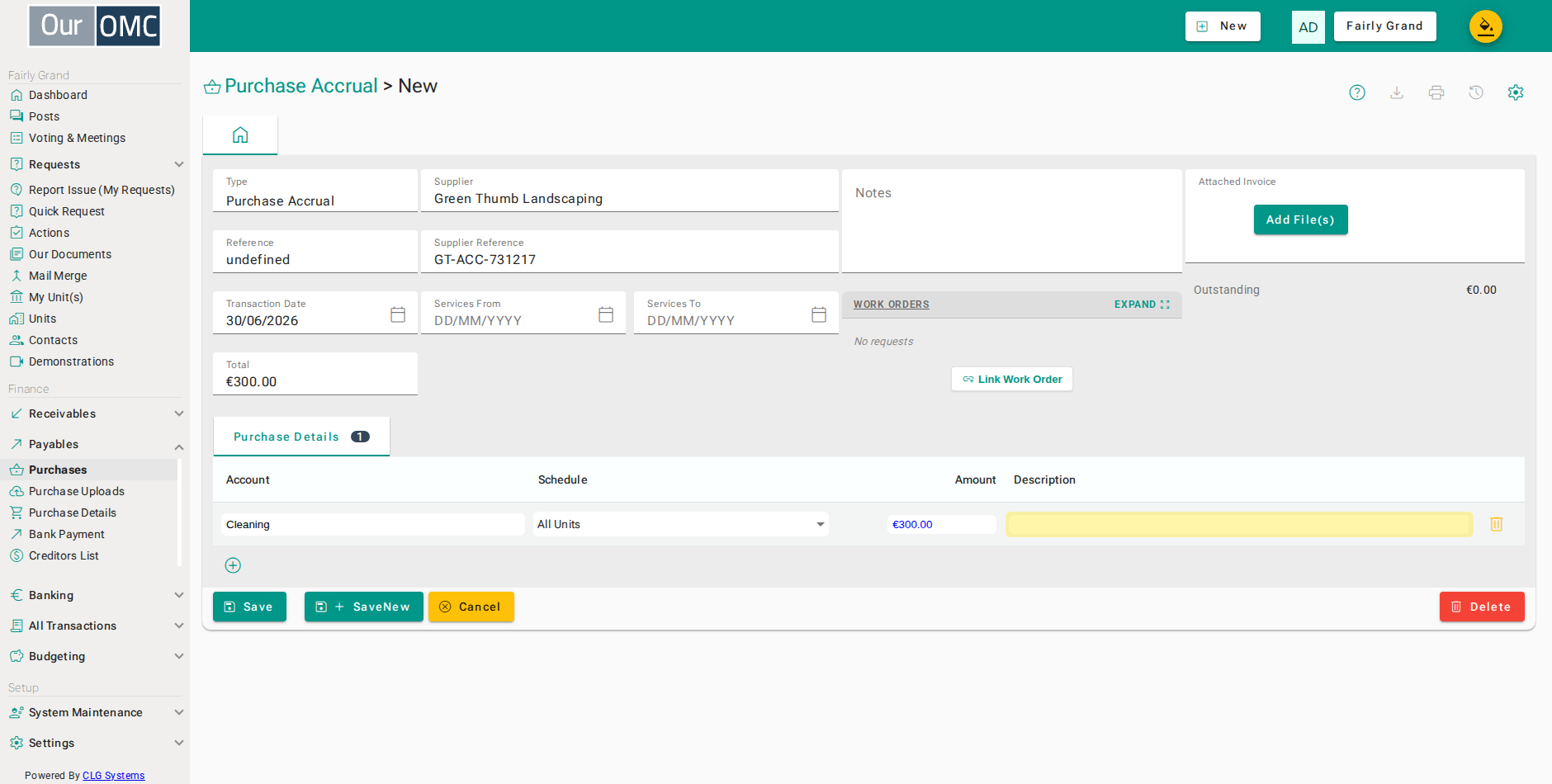The image size is (1552, 784).
Task: Click Add File(s) for attached invoice
Action: pos(1301,220)
